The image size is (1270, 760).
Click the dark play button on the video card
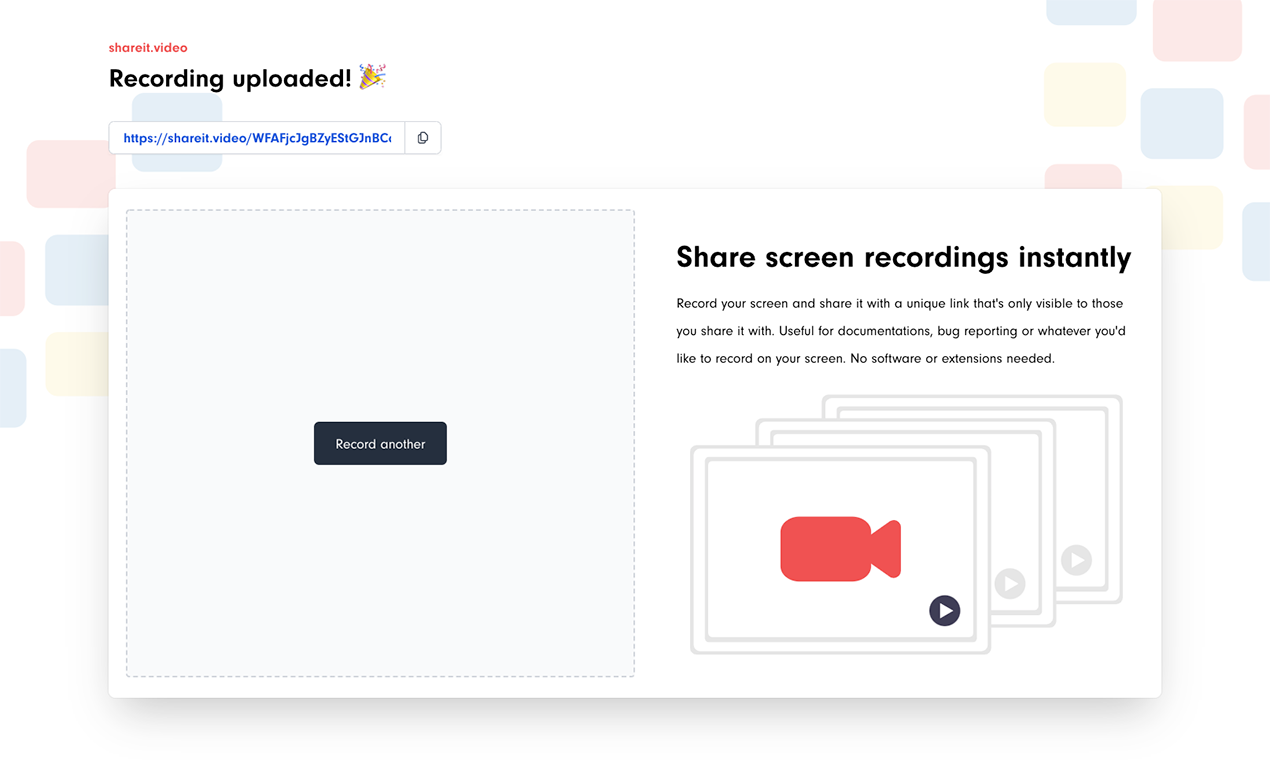coord(944,610)
